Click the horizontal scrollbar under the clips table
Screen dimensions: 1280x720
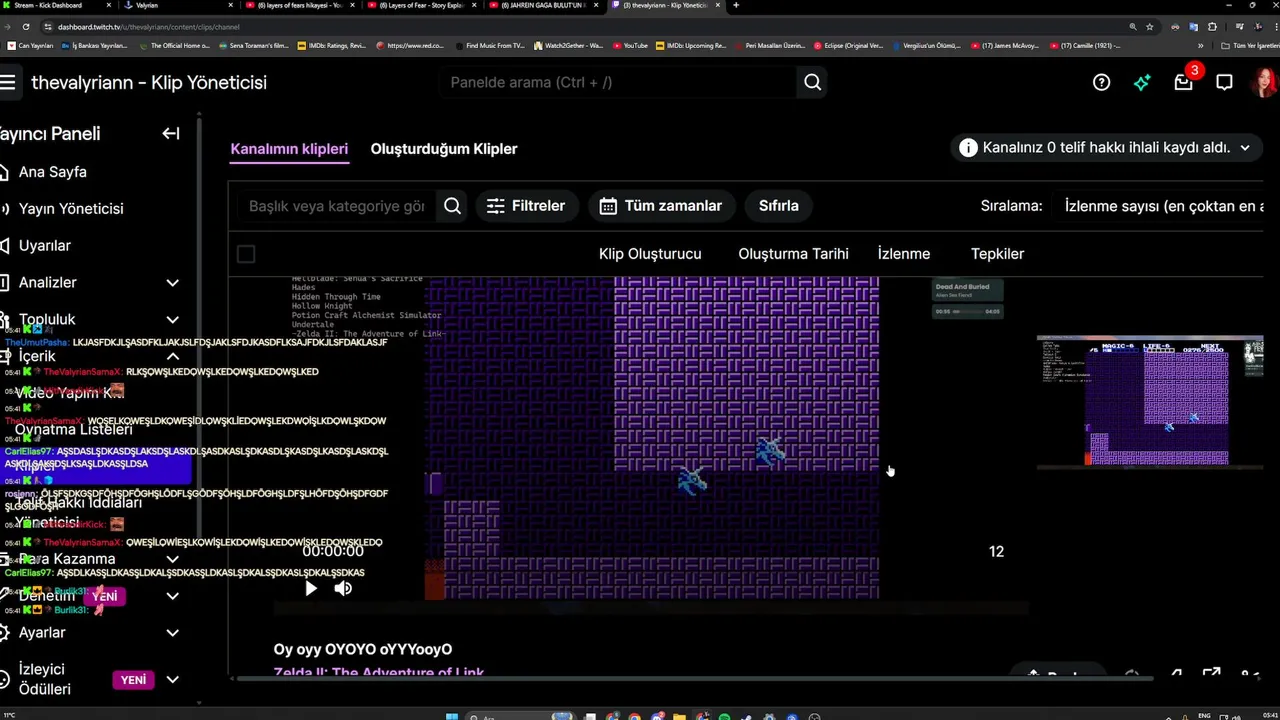(695, 680)
